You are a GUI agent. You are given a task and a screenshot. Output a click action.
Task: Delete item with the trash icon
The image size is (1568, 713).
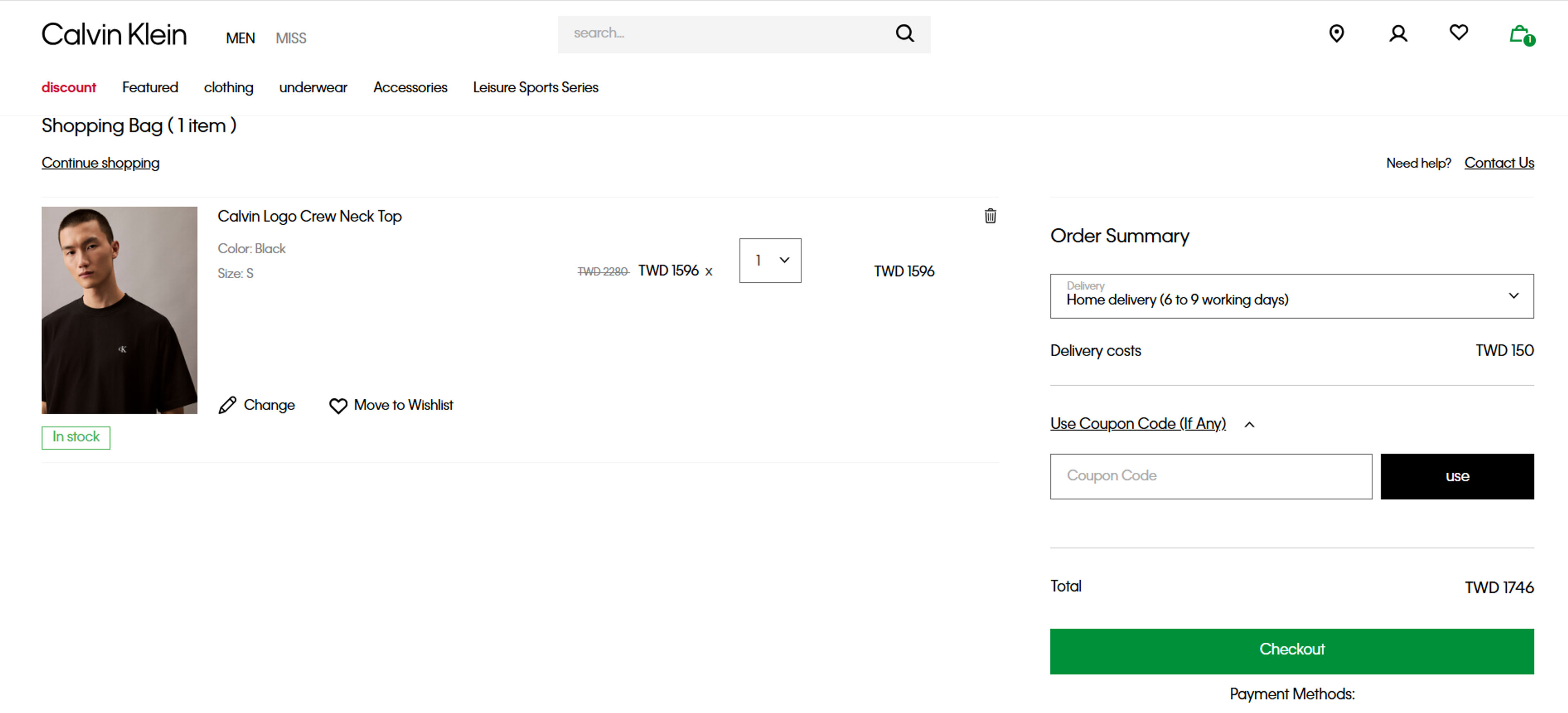[x=990, y=216]
